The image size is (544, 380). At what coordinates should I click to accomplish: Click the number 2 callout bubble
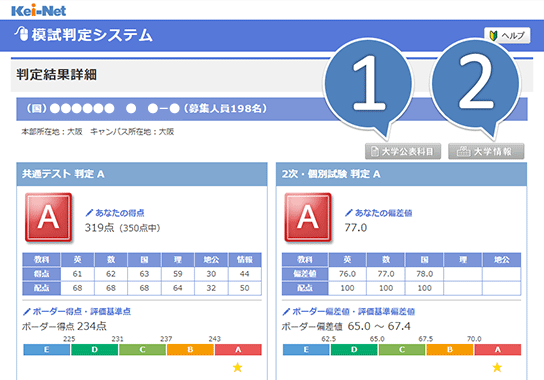point(476,85)
